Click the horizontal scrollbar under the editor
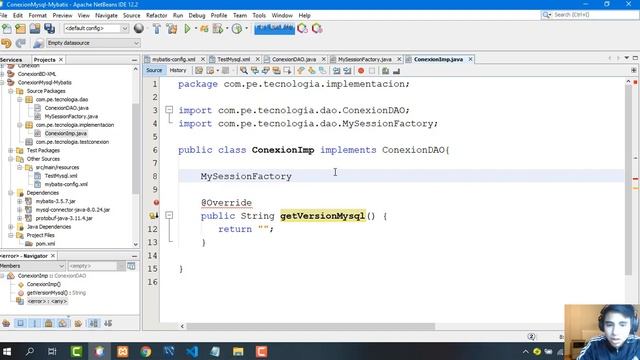 pyautogui.click(x=310, y=326)
